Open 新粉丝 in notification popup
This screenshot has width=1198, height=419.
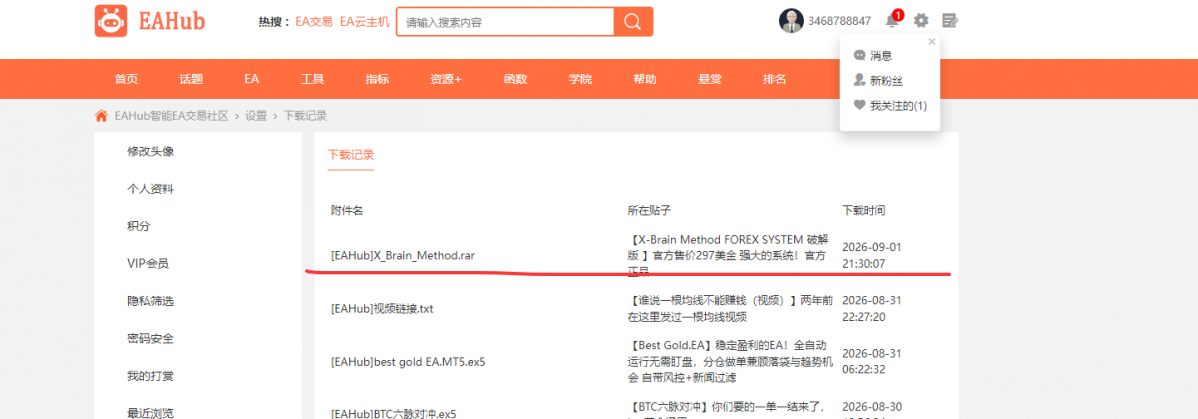[886, 81]
